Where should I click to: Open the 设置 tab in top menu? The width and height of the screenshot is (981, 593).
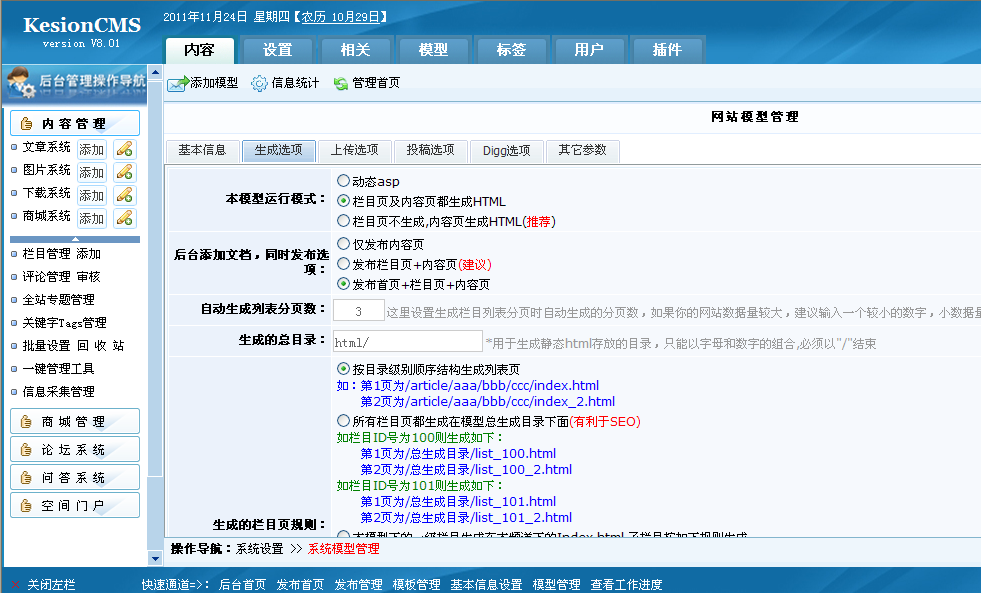click(x=276, y=49)
